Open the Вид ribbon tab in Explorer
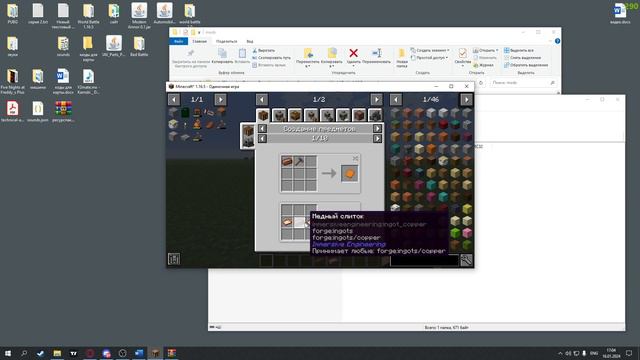 tap(250, 41)
